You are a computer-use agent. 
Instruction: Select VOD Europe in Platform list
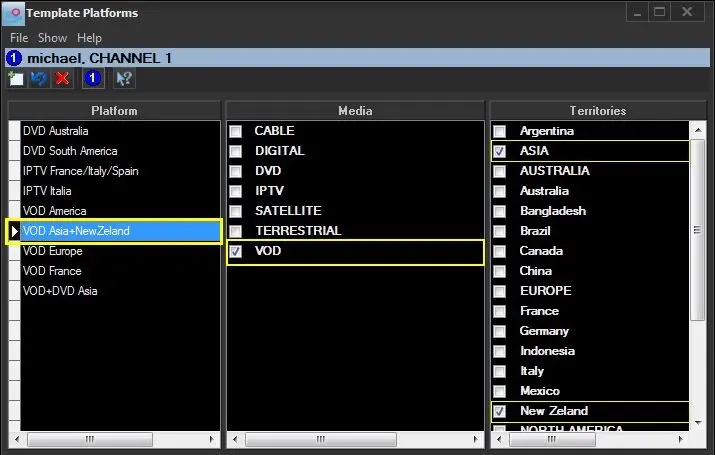click(52, 251)
